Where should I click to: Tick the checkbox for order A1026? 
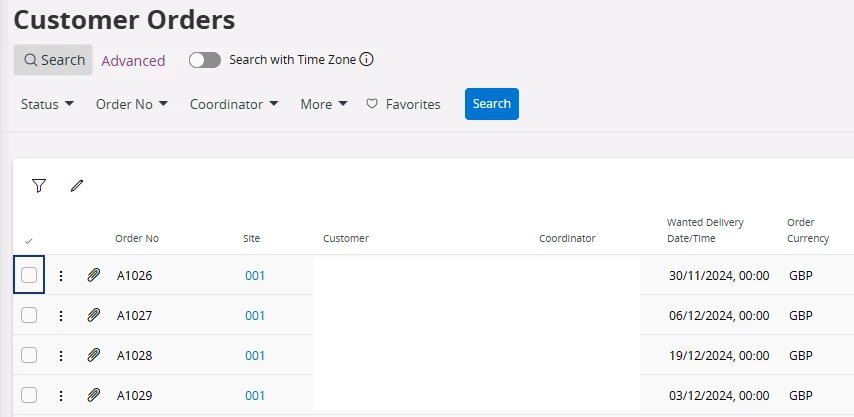point(29,275)
